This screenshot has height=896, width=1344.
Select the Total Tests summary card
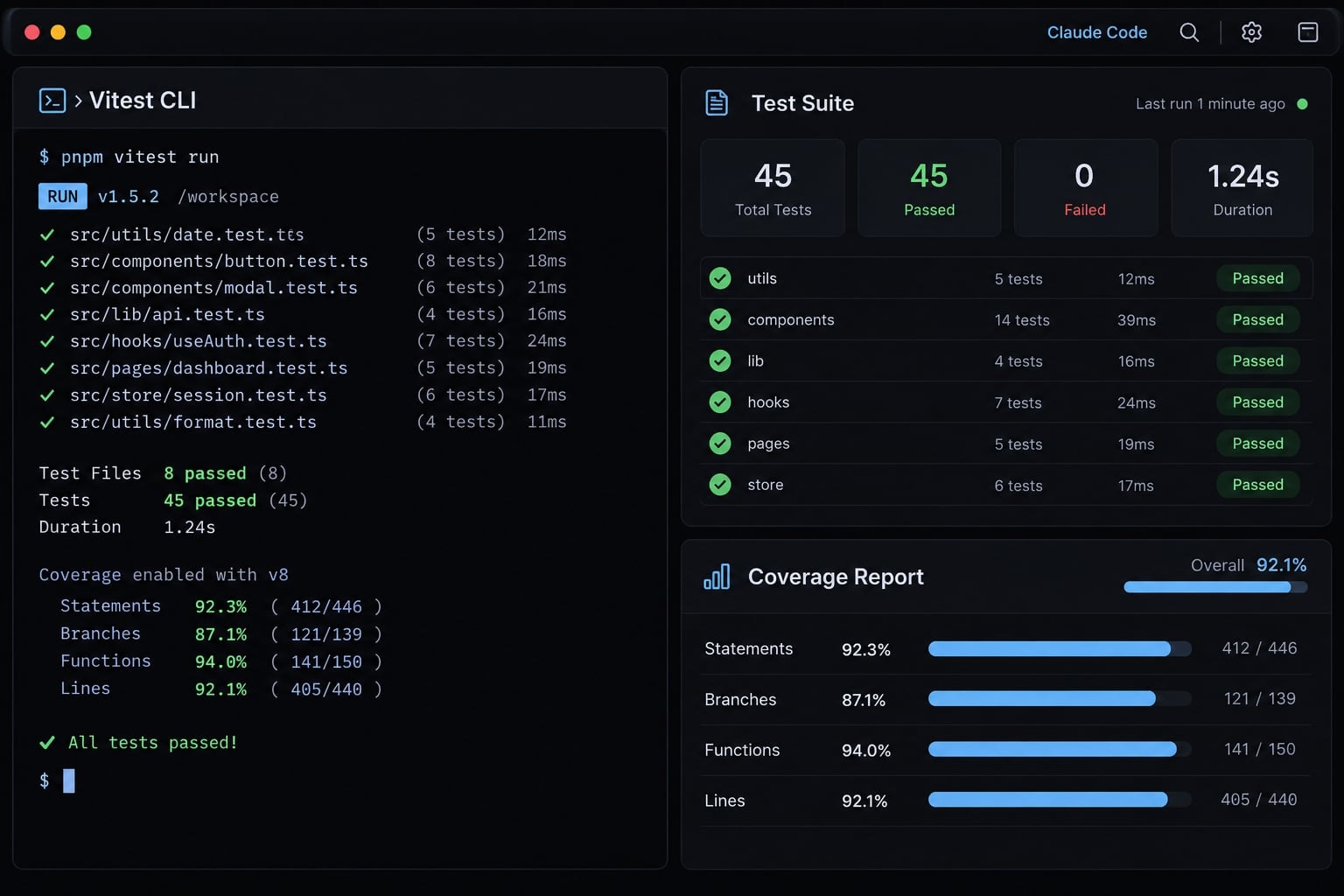coord(773,188)
